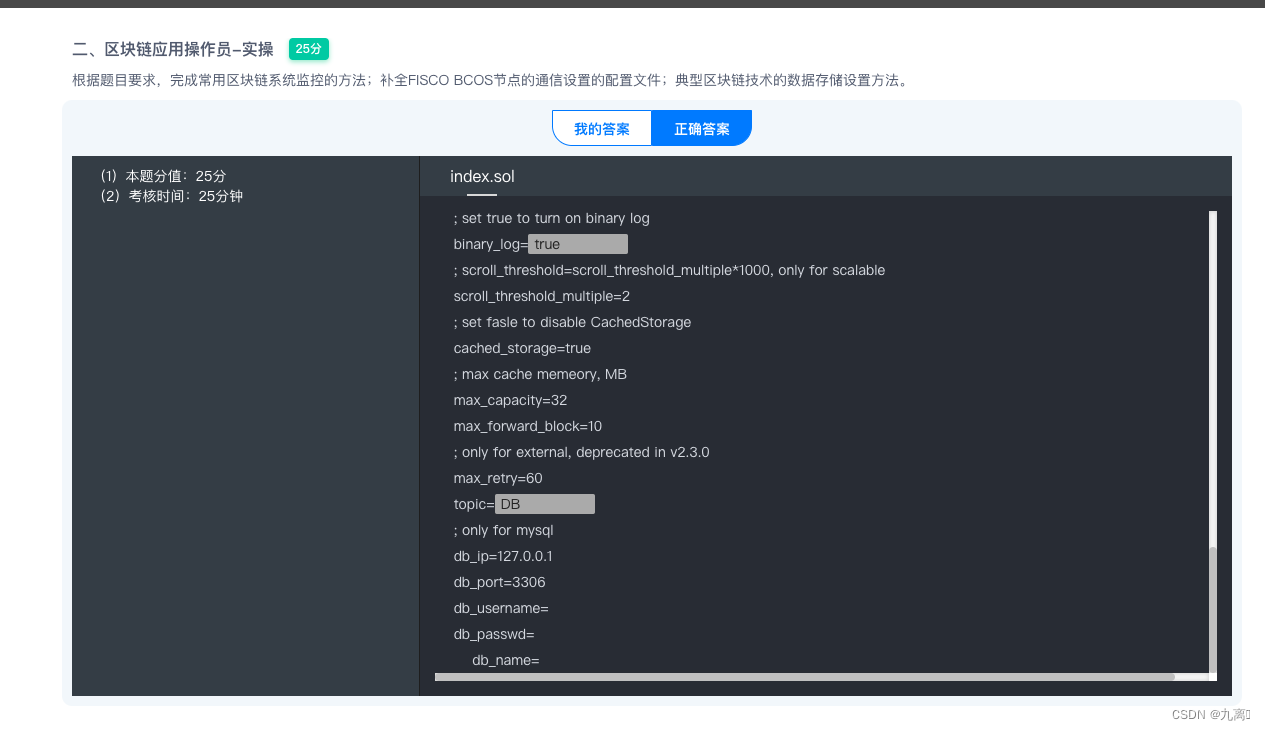Click the index.sol panel title
This screenshot has height=730, width=1265.
pos(482,176)
